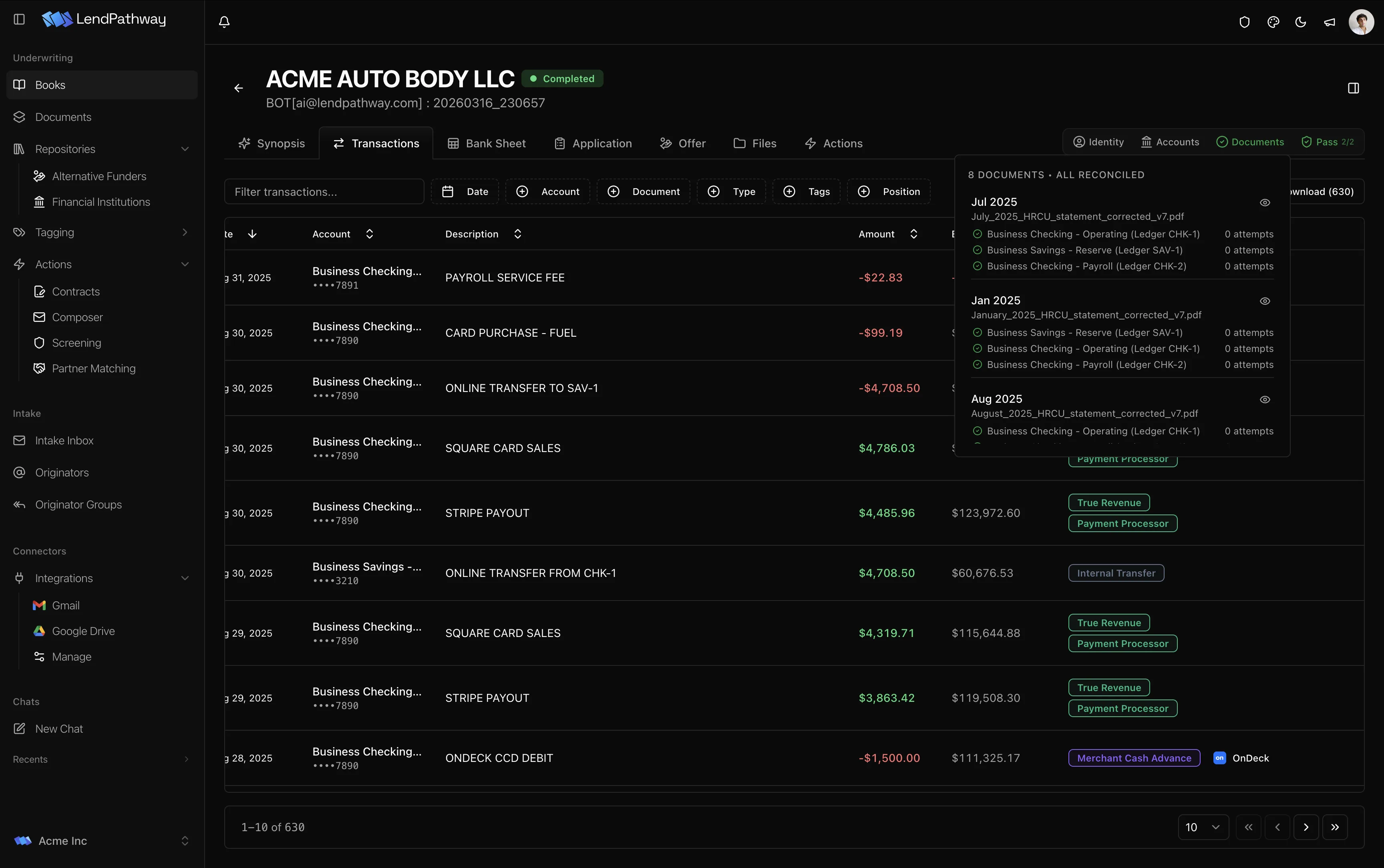Switch to the Bank Sheet tab

point(487,143)
